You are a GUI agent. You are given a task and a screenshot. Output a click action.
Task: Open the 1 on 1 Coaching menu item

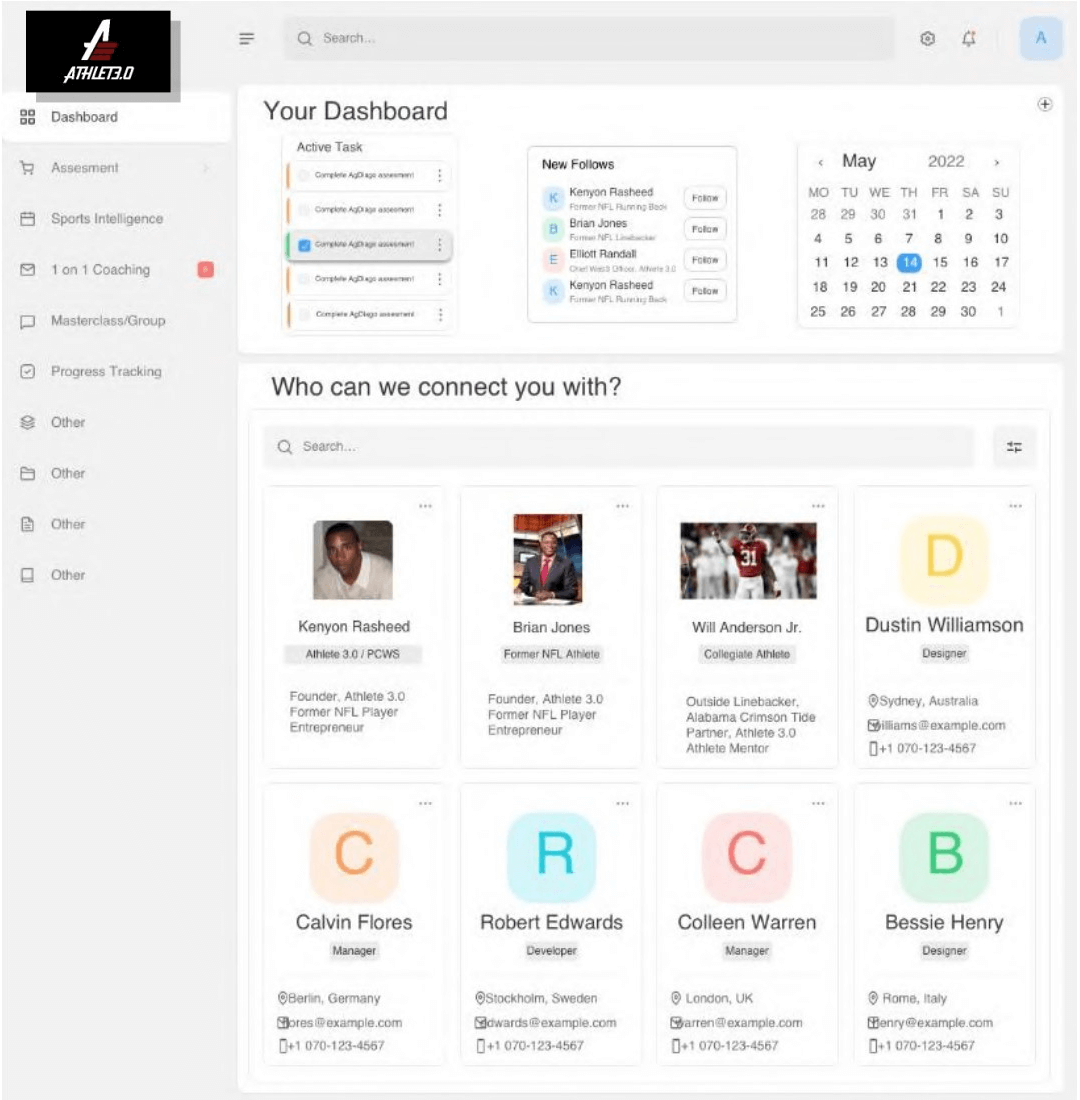100,270
